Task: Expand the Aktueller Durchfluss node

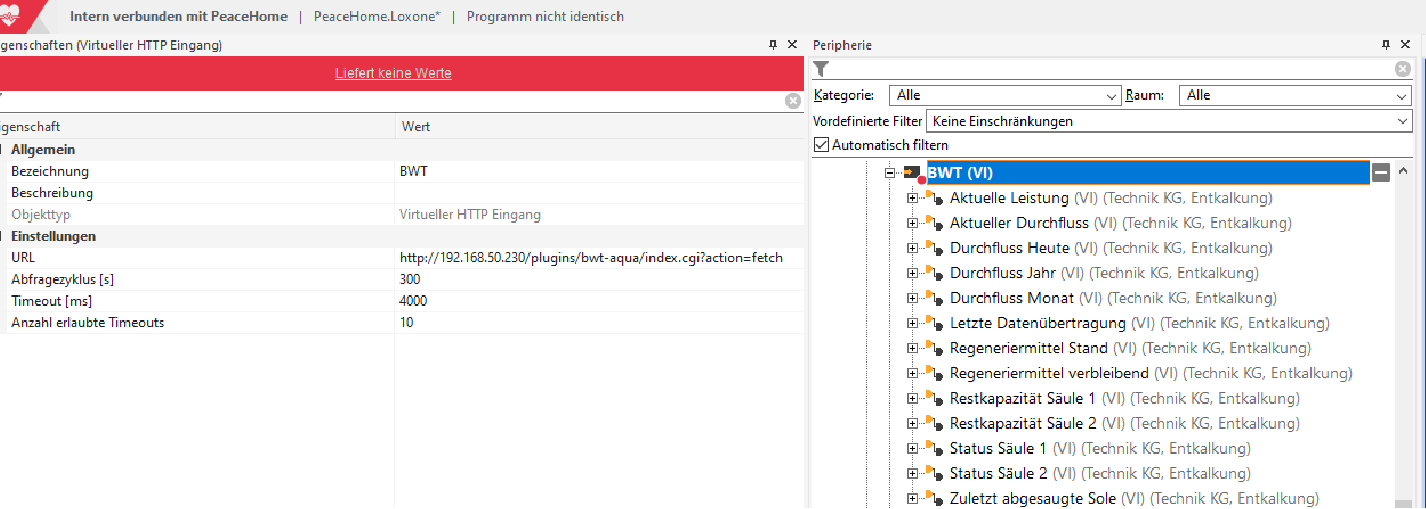Action: point(912,223)
